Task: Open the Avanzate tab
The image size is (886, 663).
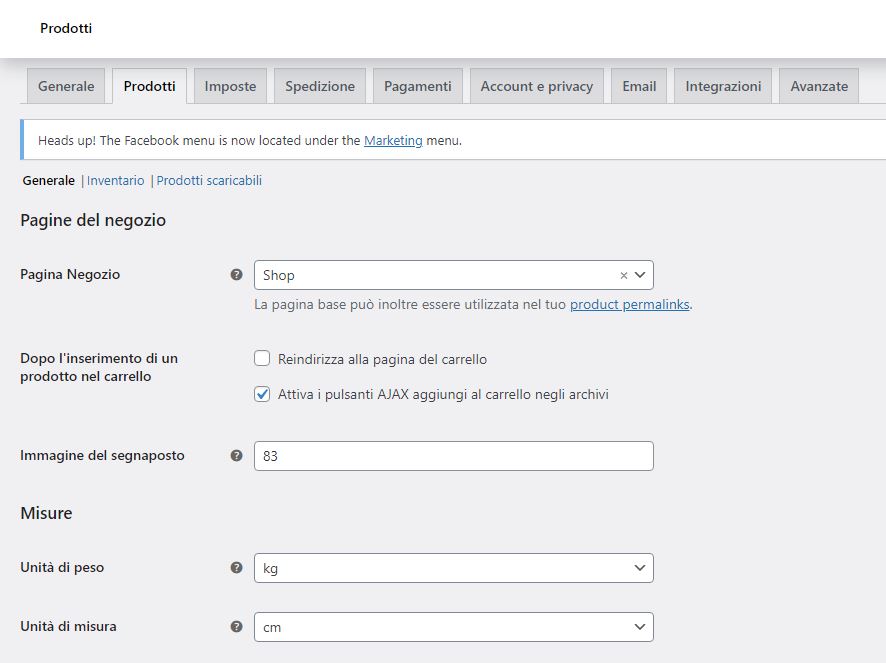Action: 818,86
